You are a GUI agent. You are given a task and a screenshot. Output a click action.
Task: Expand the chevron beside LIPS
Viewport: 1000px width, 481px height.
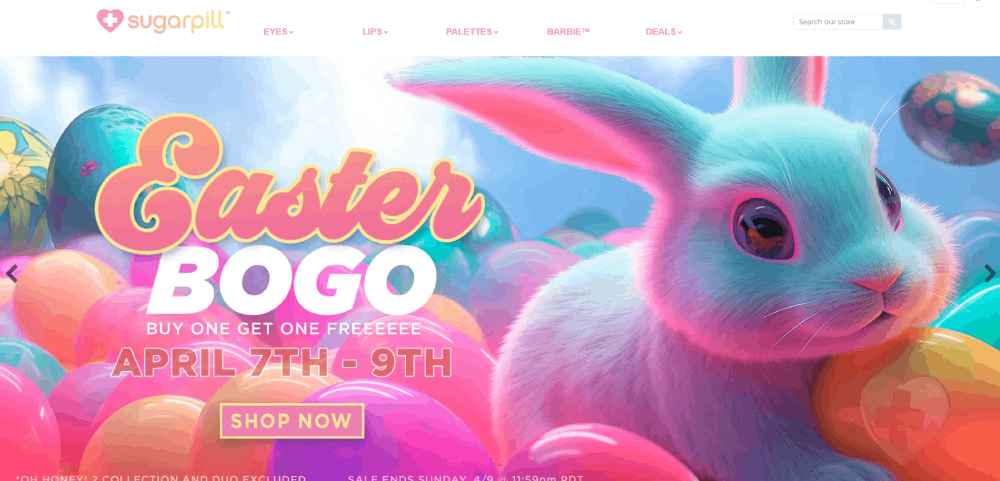tap(386, 33)
